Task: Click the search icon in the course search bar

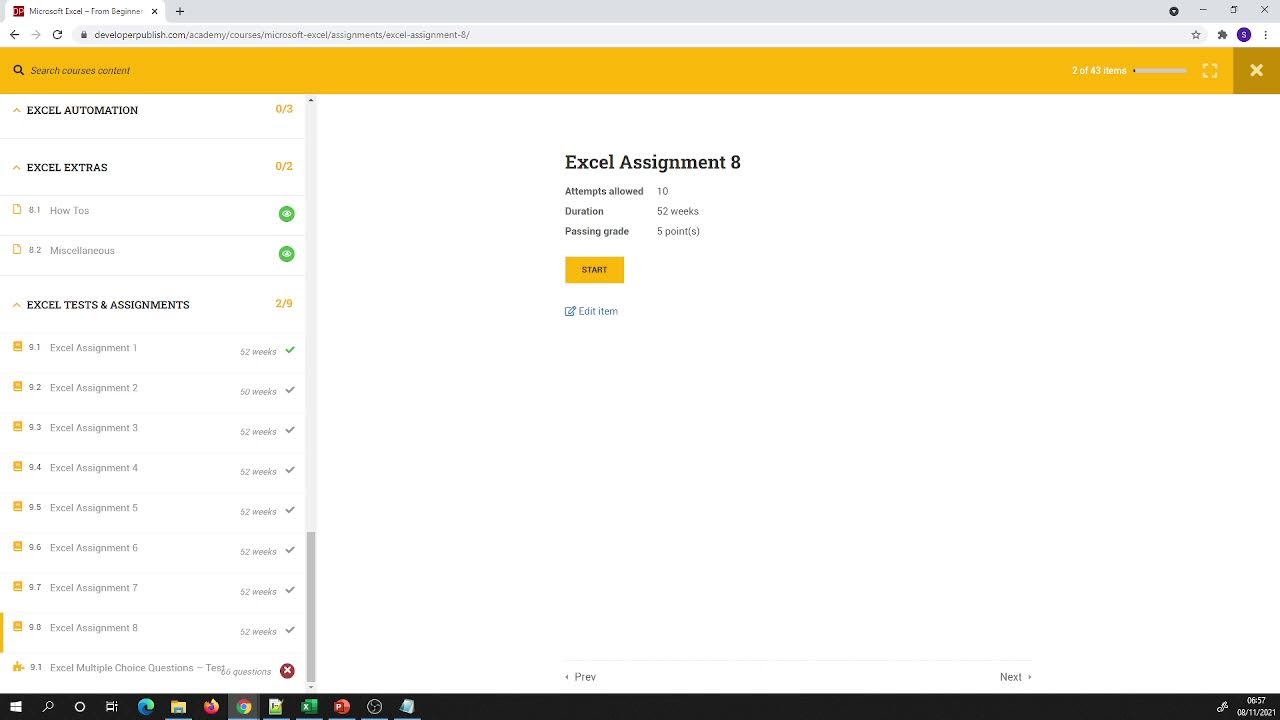Action: click(x=18, y=70)
